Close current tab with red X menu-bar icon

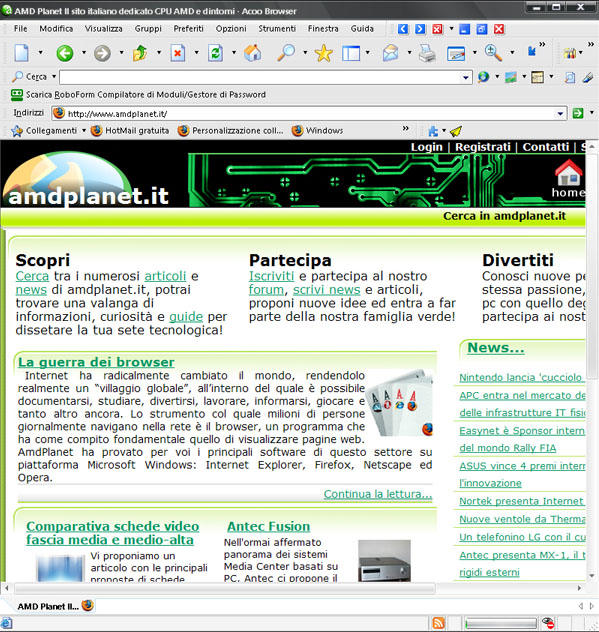[x=437, y=29]
